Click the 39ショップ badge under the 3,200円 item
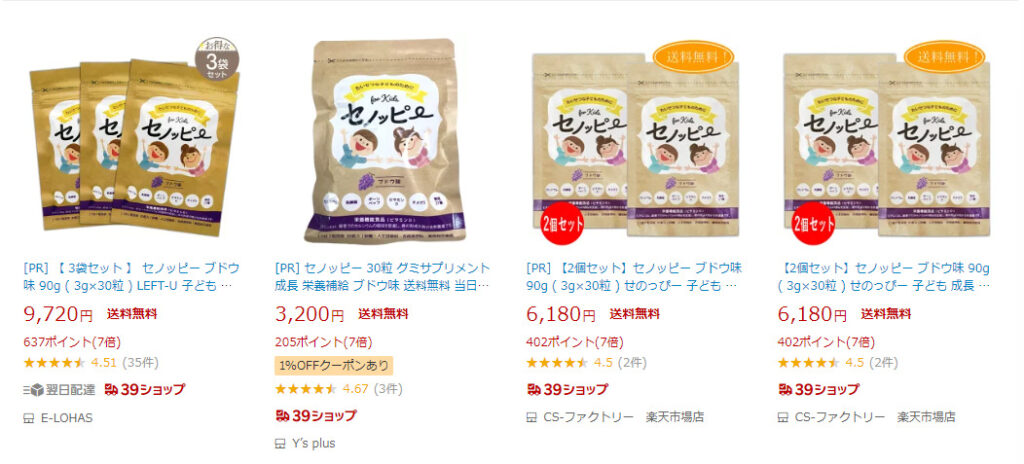 point(316,415)
